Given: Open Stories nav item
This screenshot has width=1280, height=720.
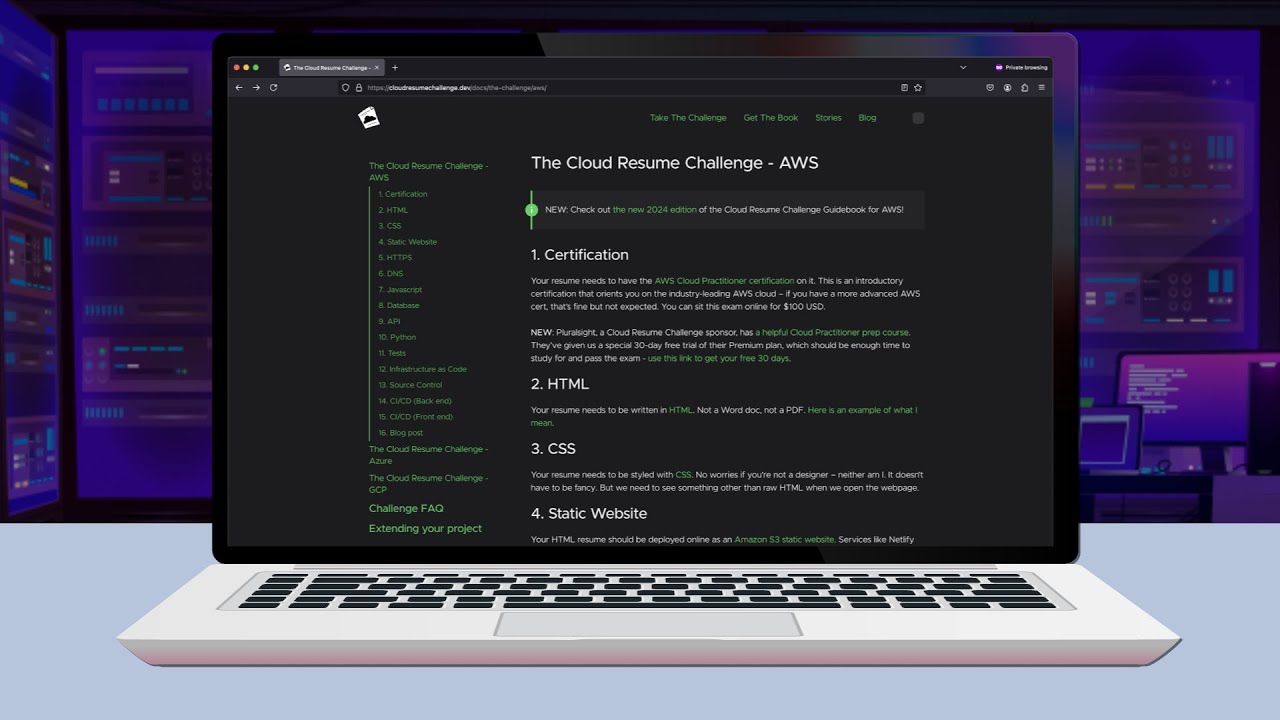Looking at the screenshot, I should (828, 118).
